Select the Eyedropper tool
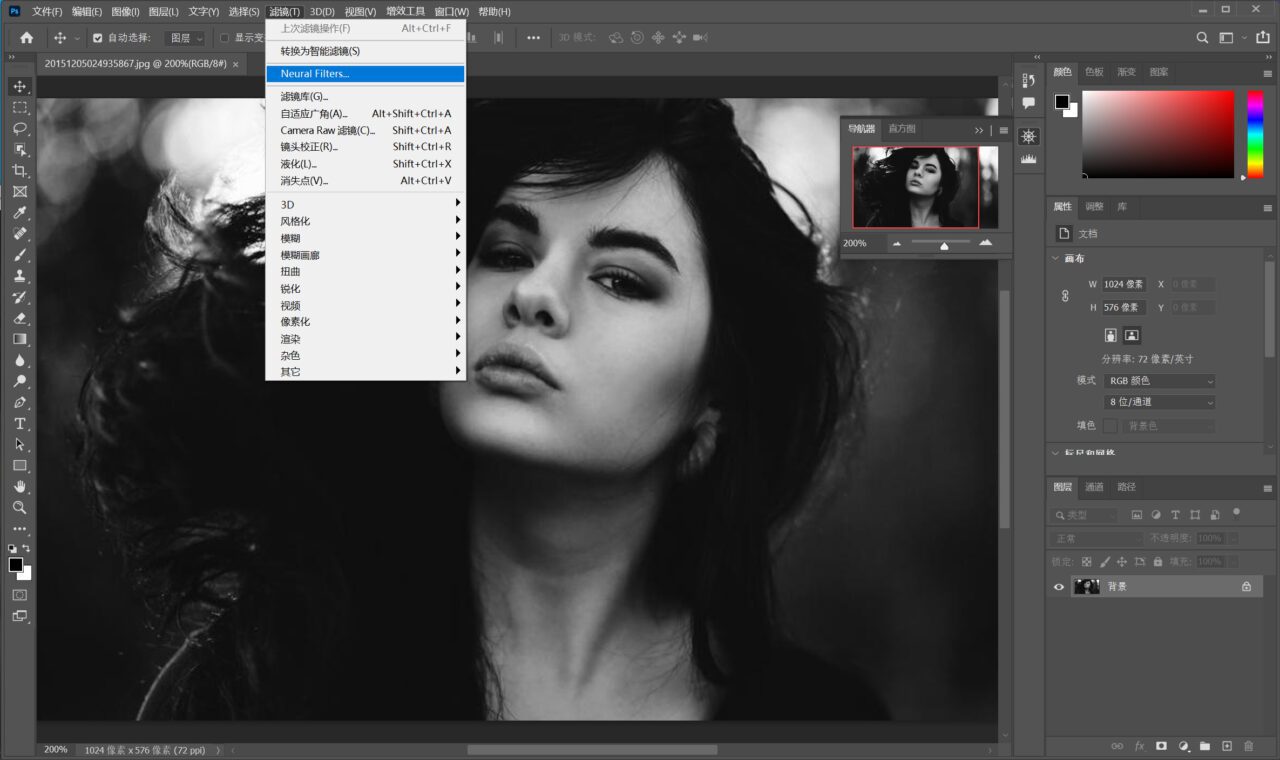The height and width of the screenshot is (760, 1280). [x=20, y=213]
